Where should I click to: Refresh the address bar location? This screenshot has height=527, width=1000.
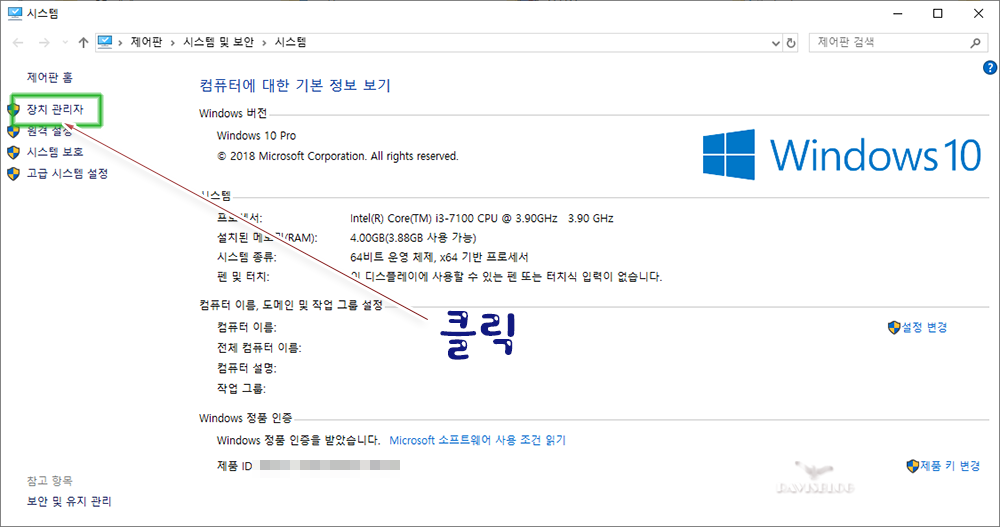[791, 43]
